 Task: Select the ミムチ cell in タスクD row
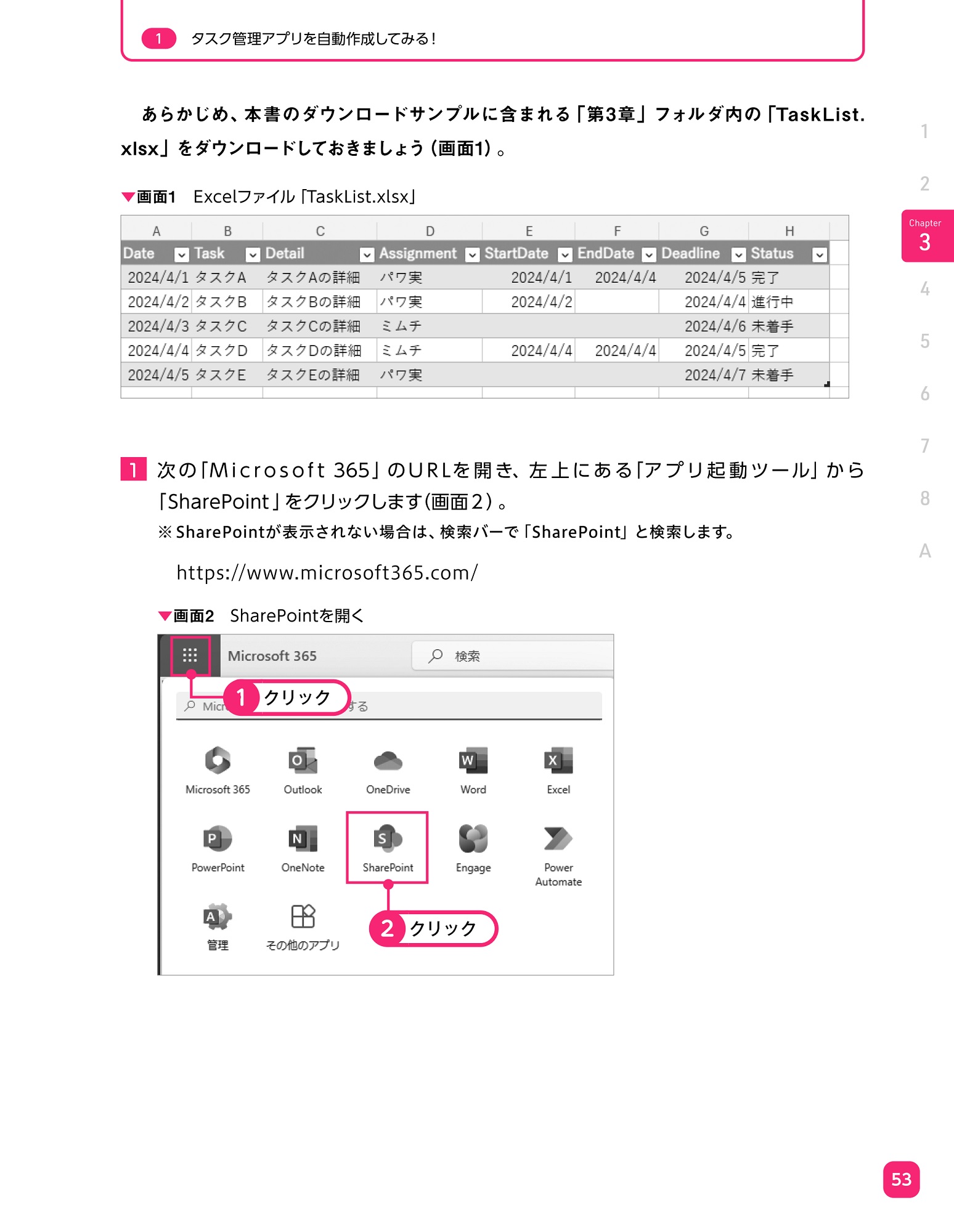click(x=430, y=351)
